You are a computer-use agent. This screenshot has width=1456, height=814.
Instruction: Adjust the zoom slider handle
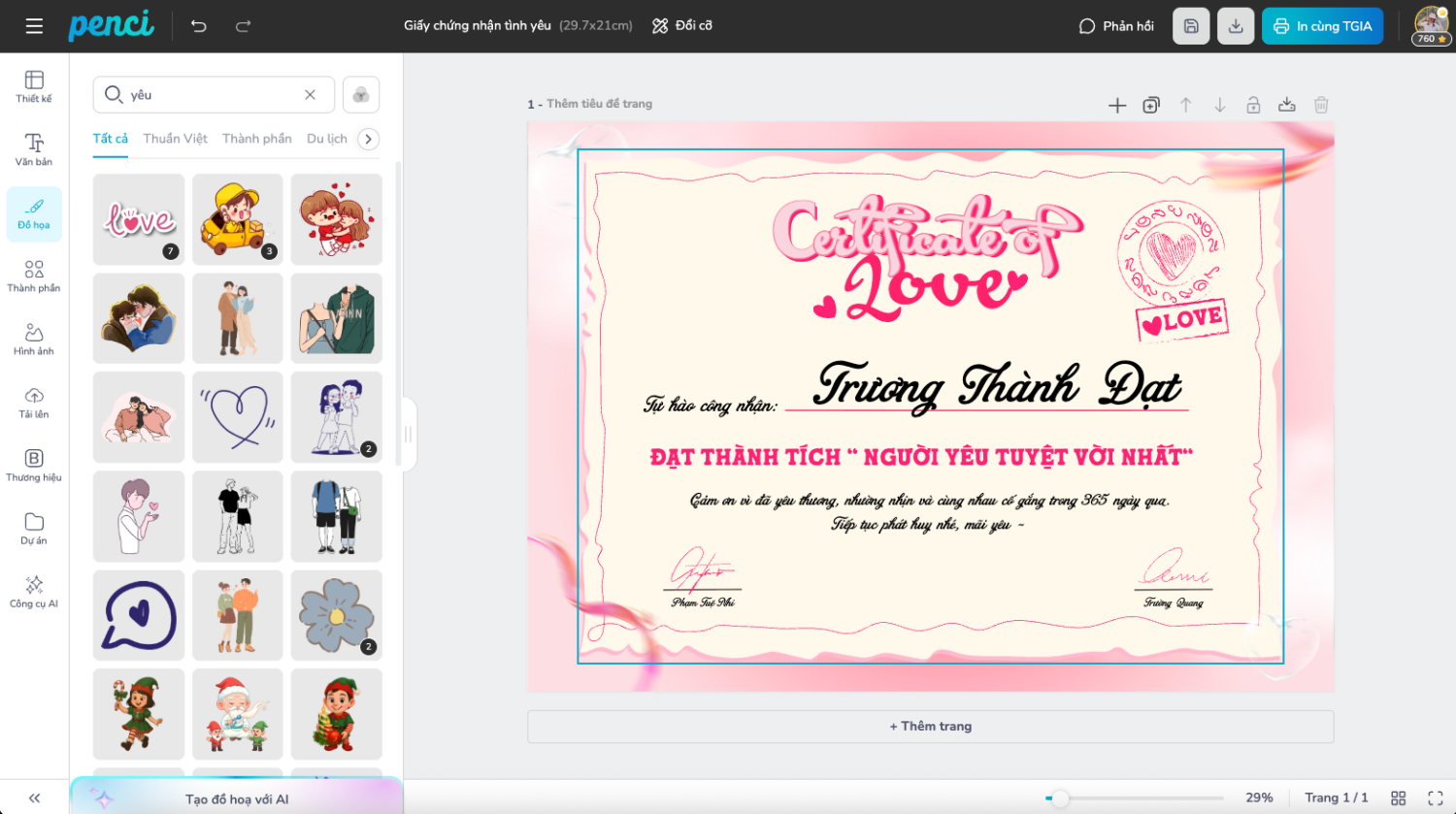coord(1060,798)
